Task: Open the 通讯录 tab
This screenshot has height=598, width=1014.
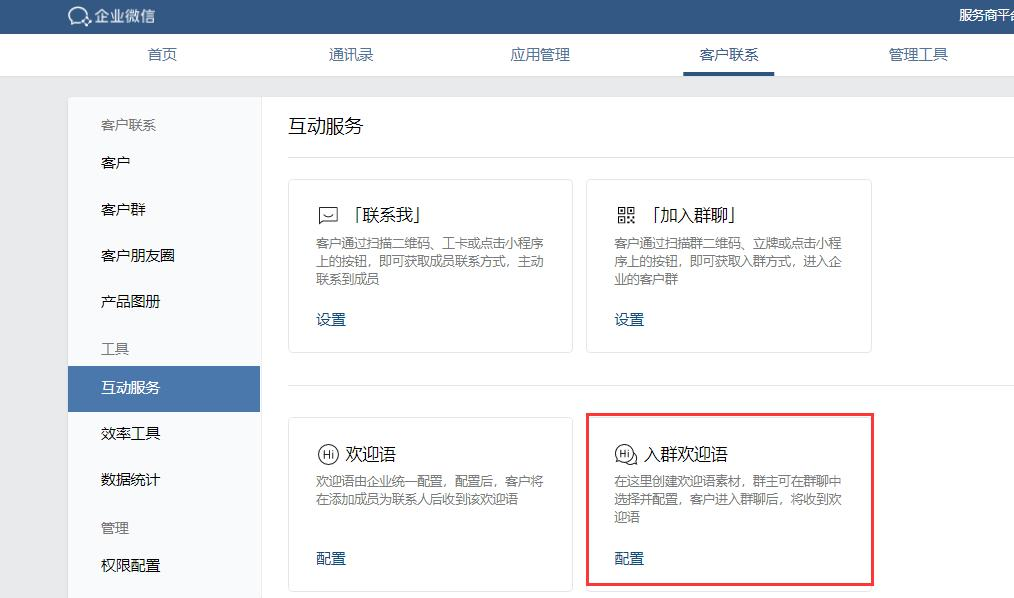Action: click(350, 55)
